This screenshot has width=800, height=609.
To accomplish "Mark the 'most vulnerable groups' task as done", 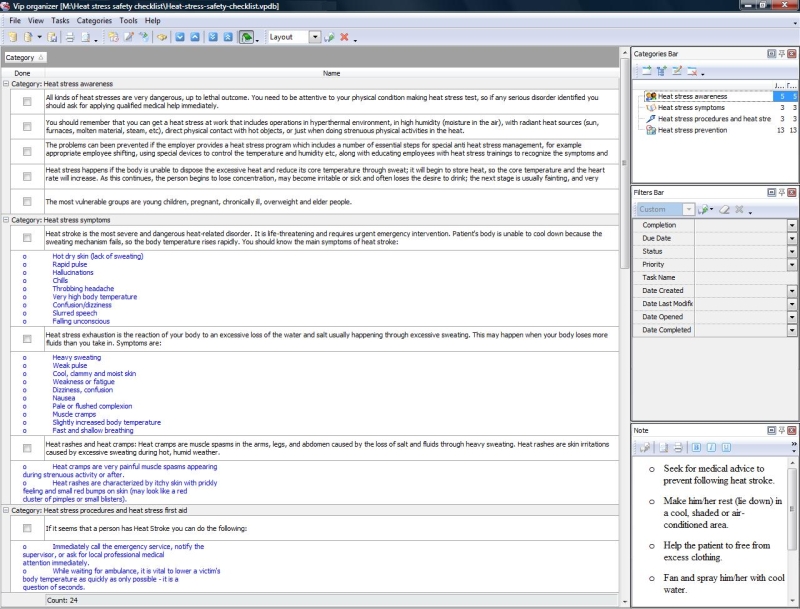I will pos(27,201).
